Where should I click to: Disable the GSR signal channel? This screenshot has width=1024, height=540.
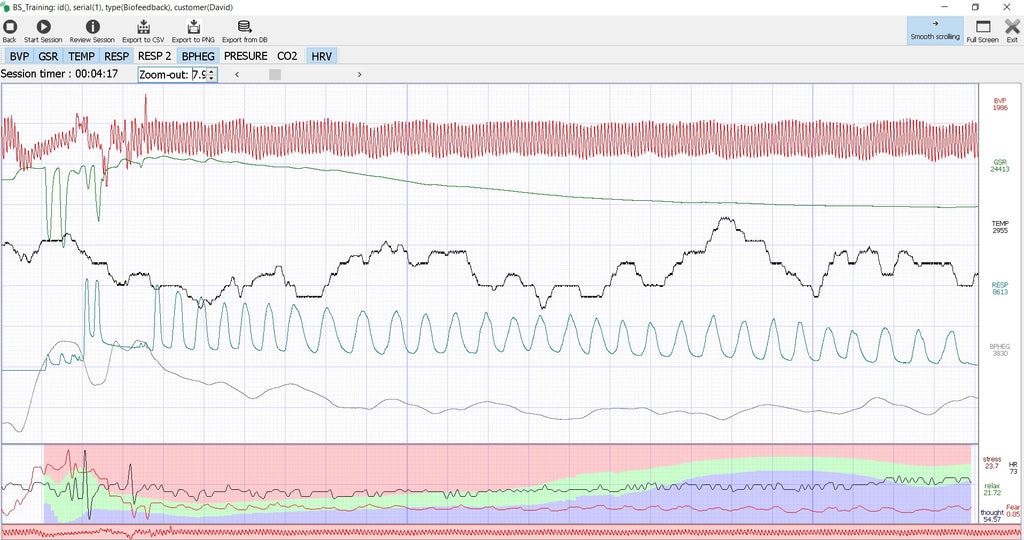48,56
